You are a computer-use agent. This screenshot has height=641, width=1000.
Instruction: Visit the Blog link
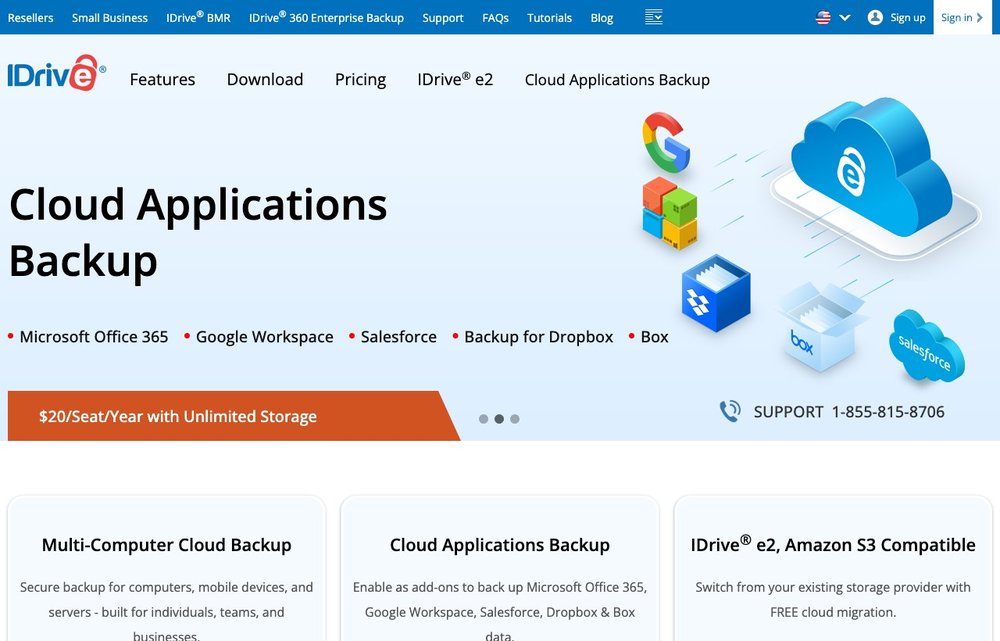point(601,18)
